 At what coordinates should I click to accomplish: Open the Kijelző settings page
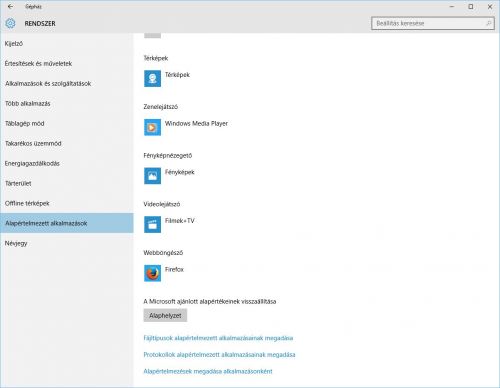(67, 43)
